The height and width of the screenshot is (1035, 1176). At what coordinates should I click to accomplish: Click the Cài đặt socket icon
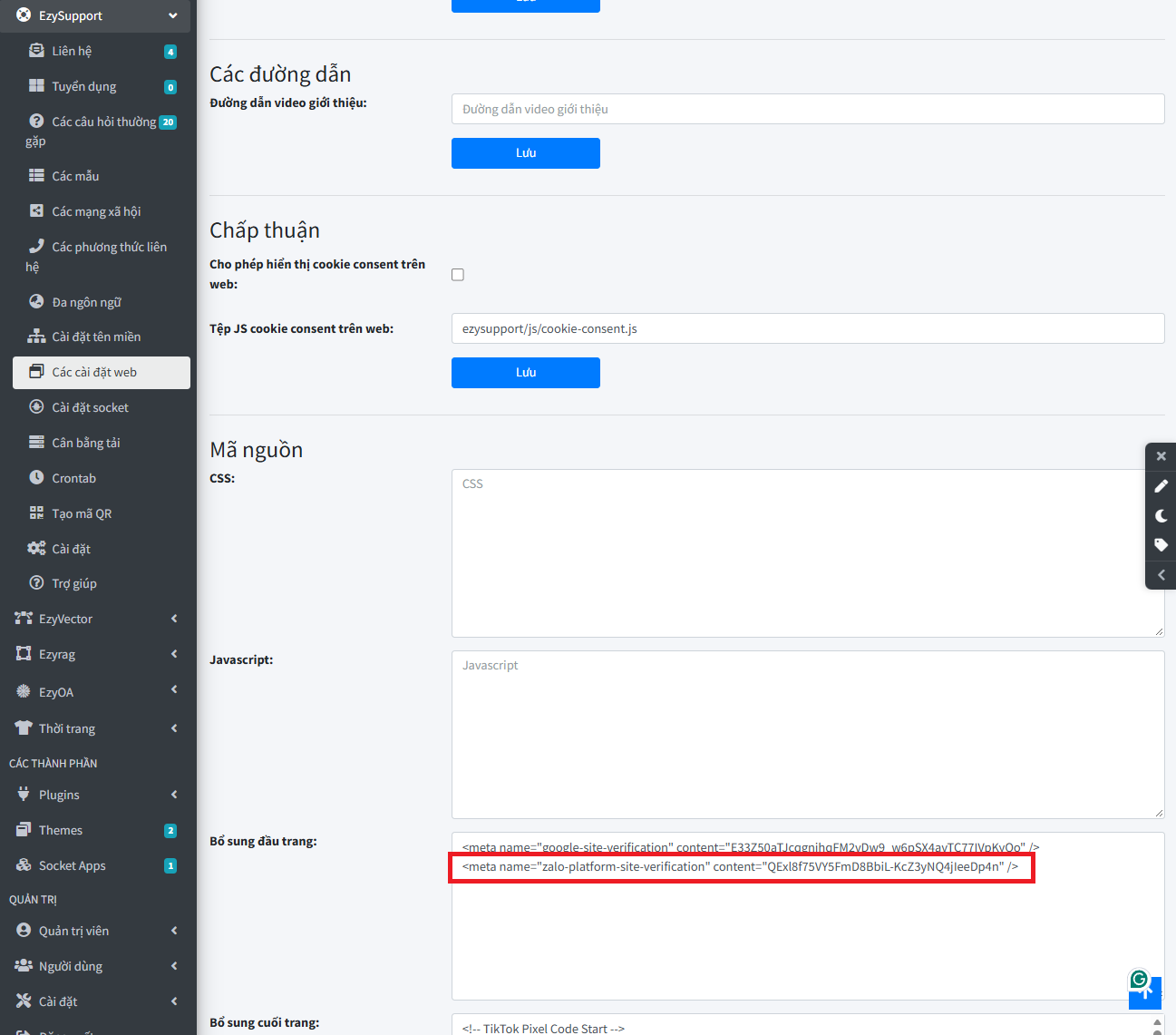(x=36, y=406)
